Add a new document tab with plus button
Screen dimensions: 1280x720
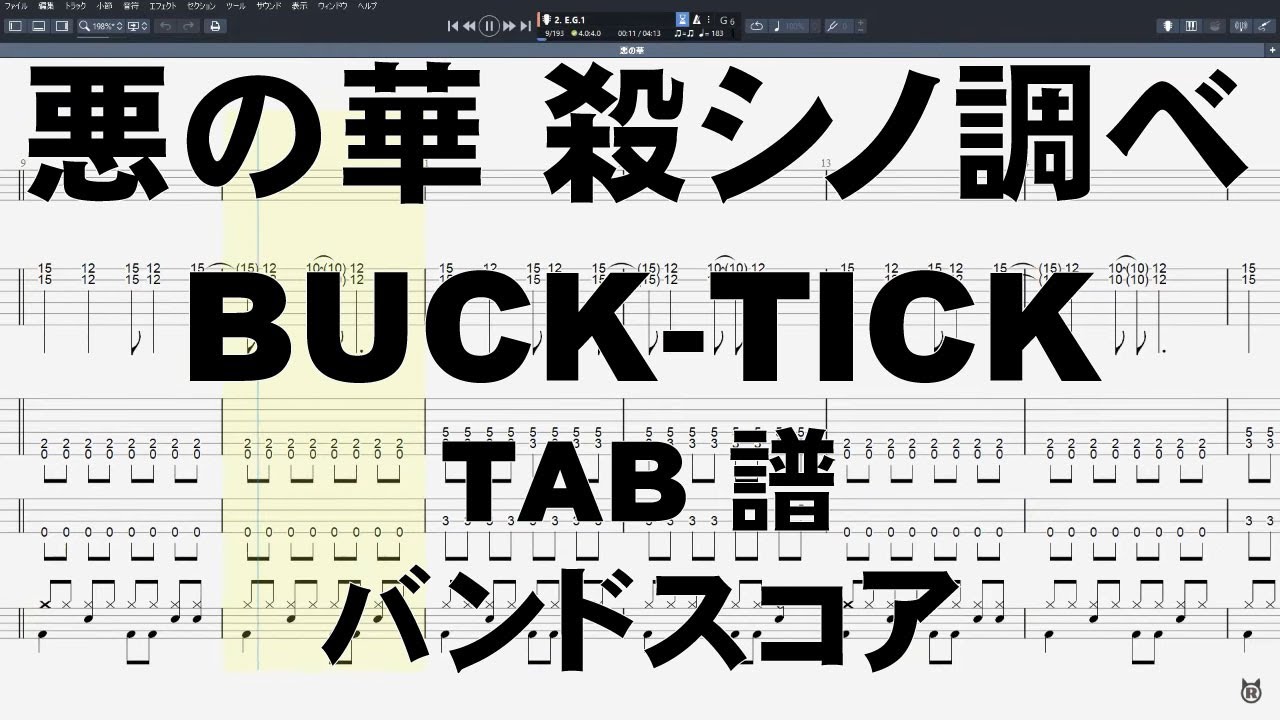1270,48
